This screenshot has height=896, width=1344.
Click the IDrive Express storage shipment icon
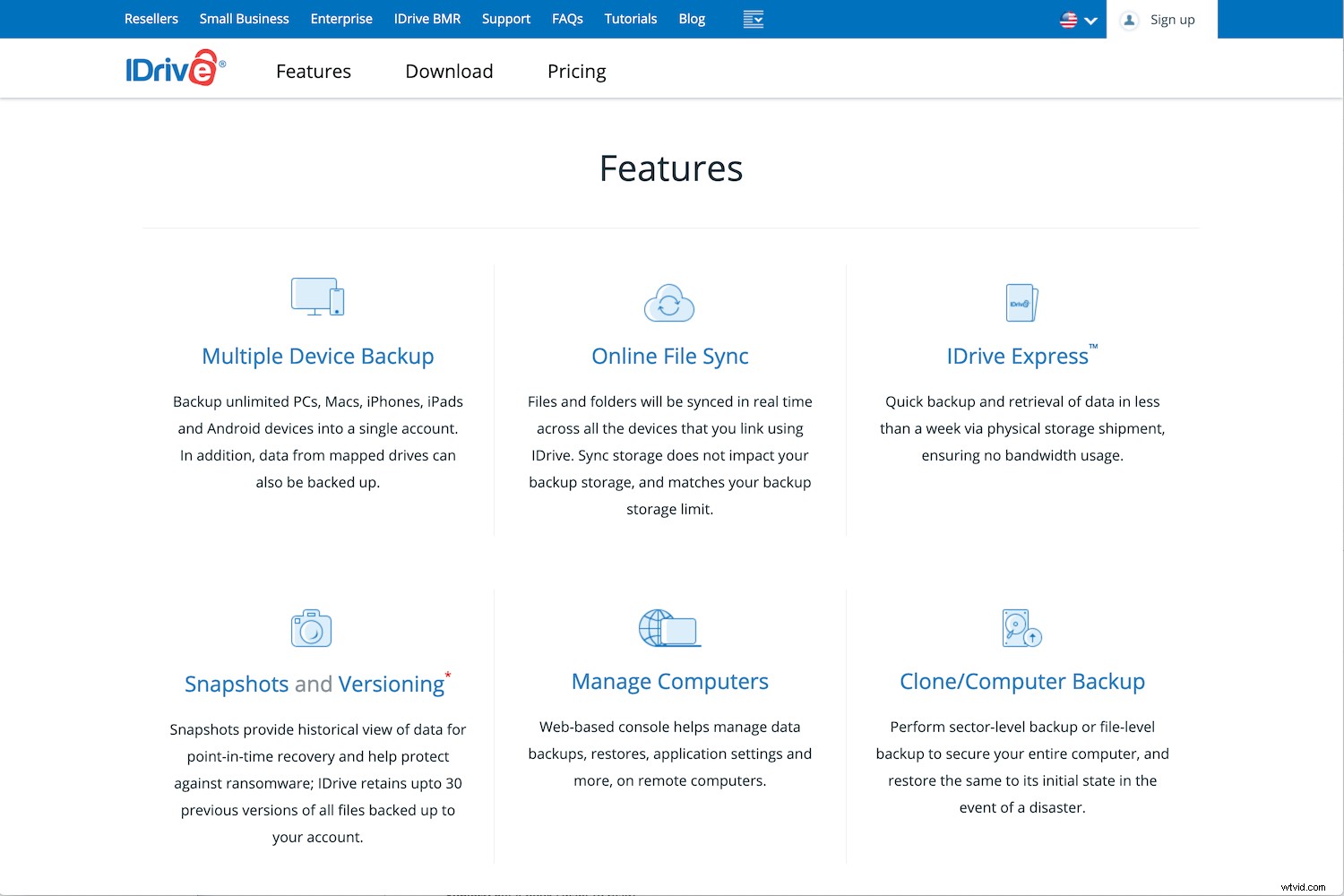tap(1021, 303)
